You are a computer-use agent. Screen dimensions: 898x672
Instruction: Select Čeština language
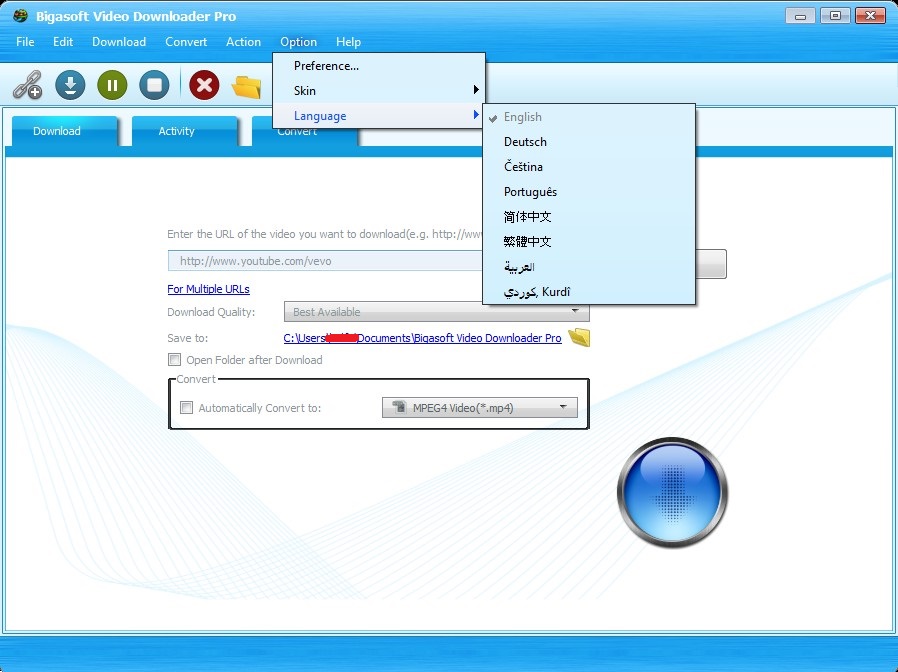(x=589, y=167)
